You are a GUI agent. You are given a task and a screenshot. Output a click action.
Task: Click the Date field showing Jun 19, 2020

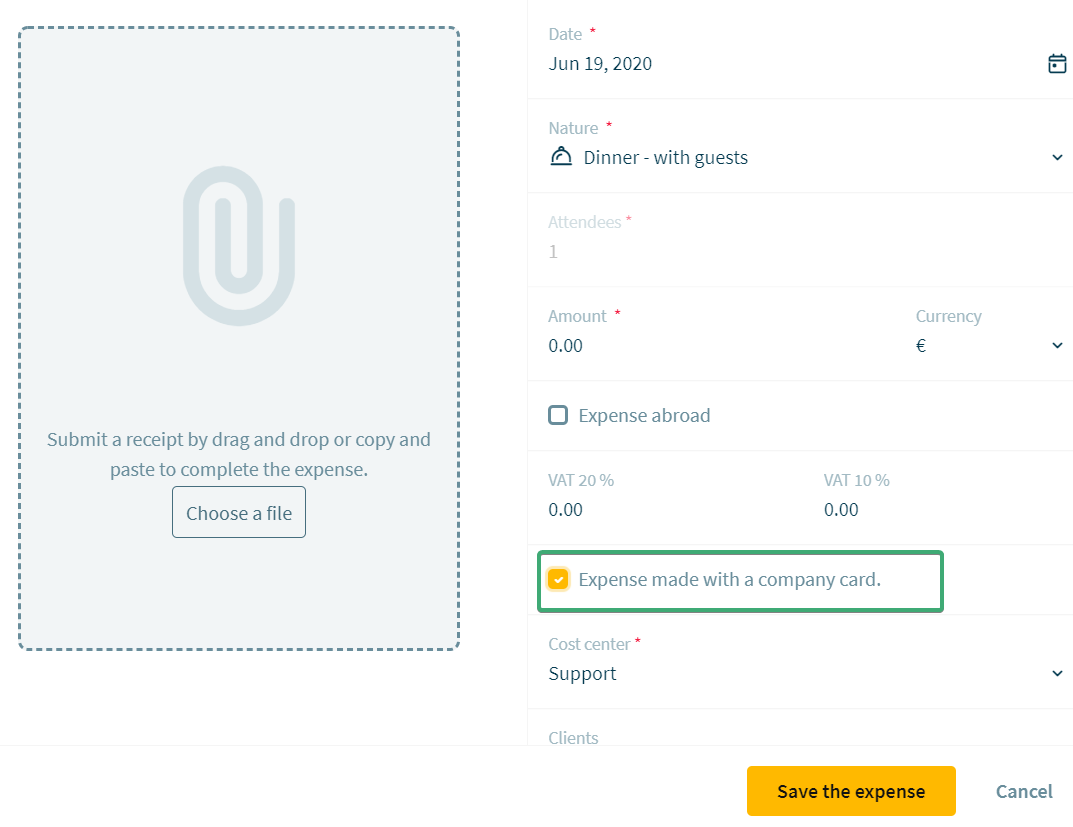[794, 64]
